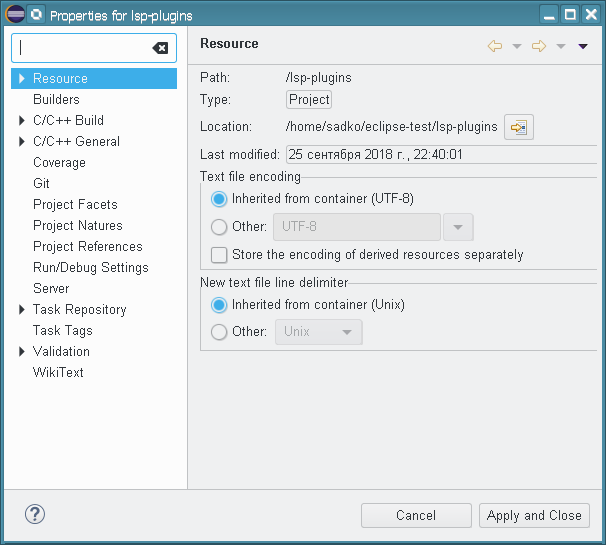Open the help question mark icon
This screenshot has width=606, height=545.
(x=35, y=515)
